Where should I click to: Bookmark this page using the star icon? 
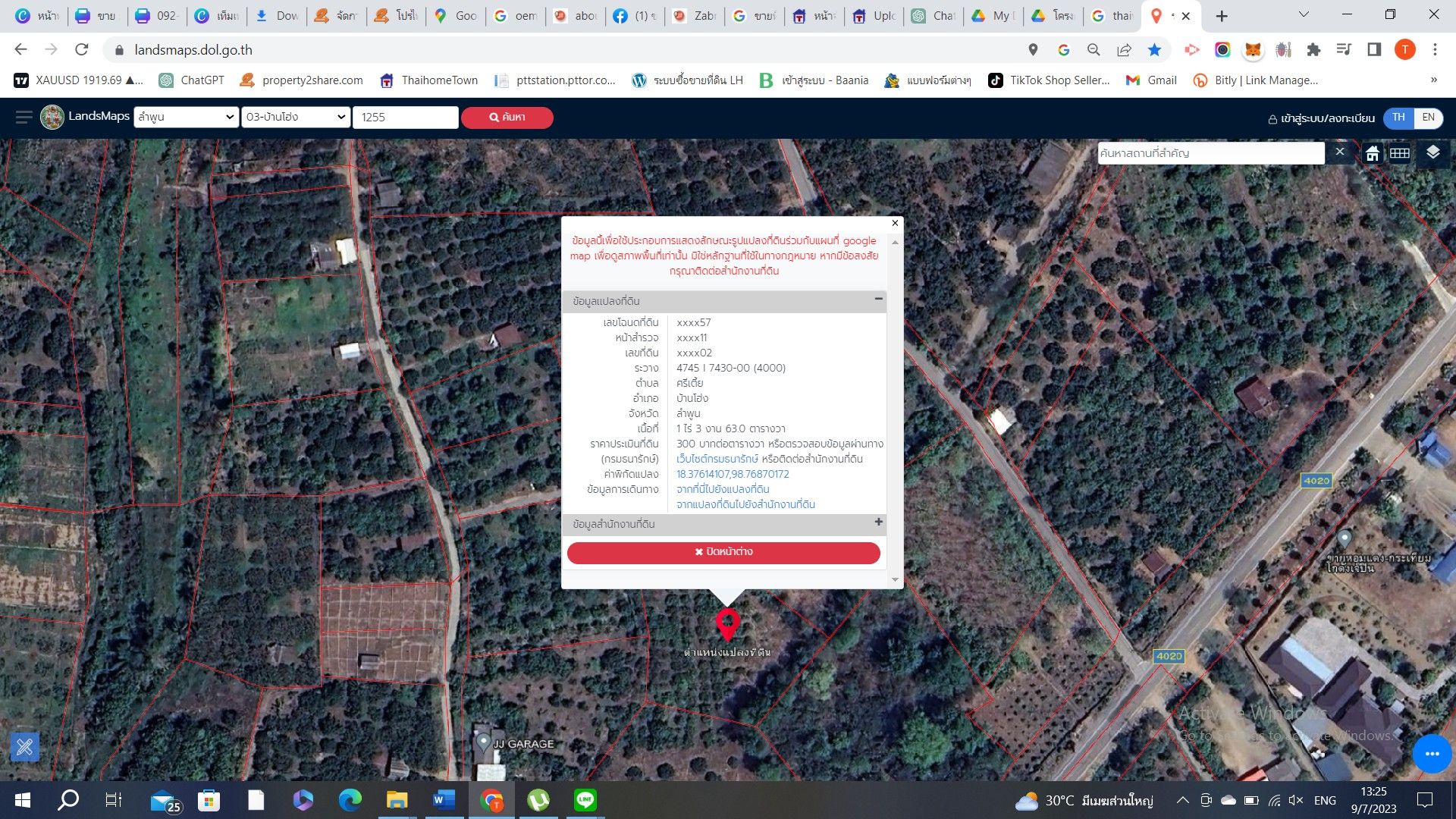(x=1154, y=50)
